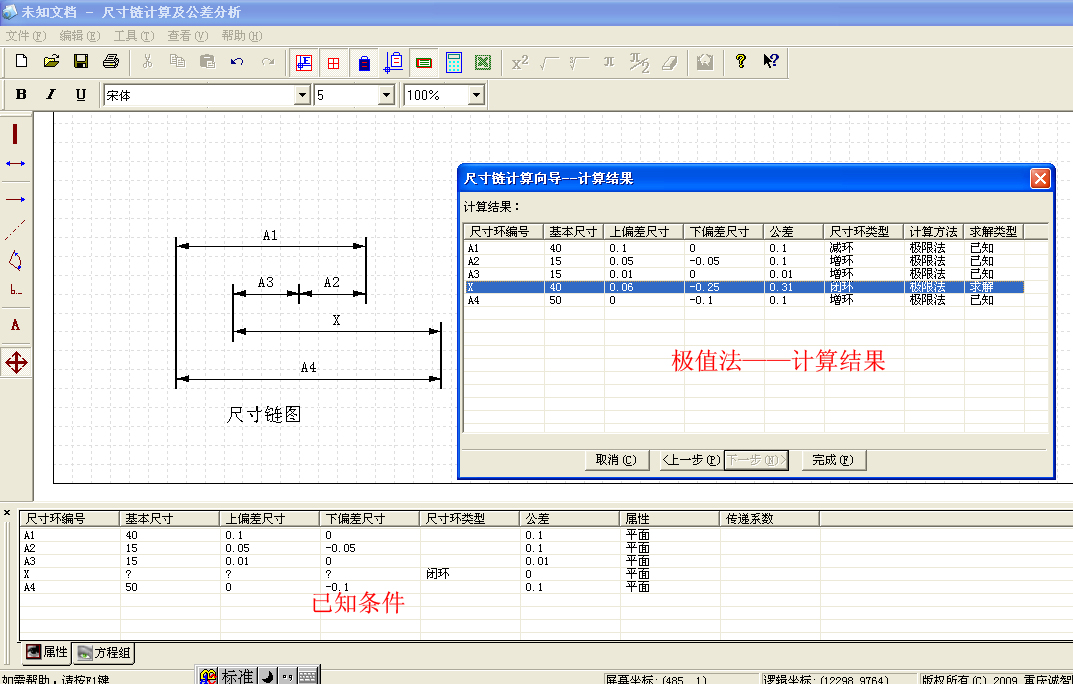Image resolution: width=1073 pixels, height=684 pixels.
Task: Click the 基本尺寸 column header in the bottom panel
Action: [170, 519]
